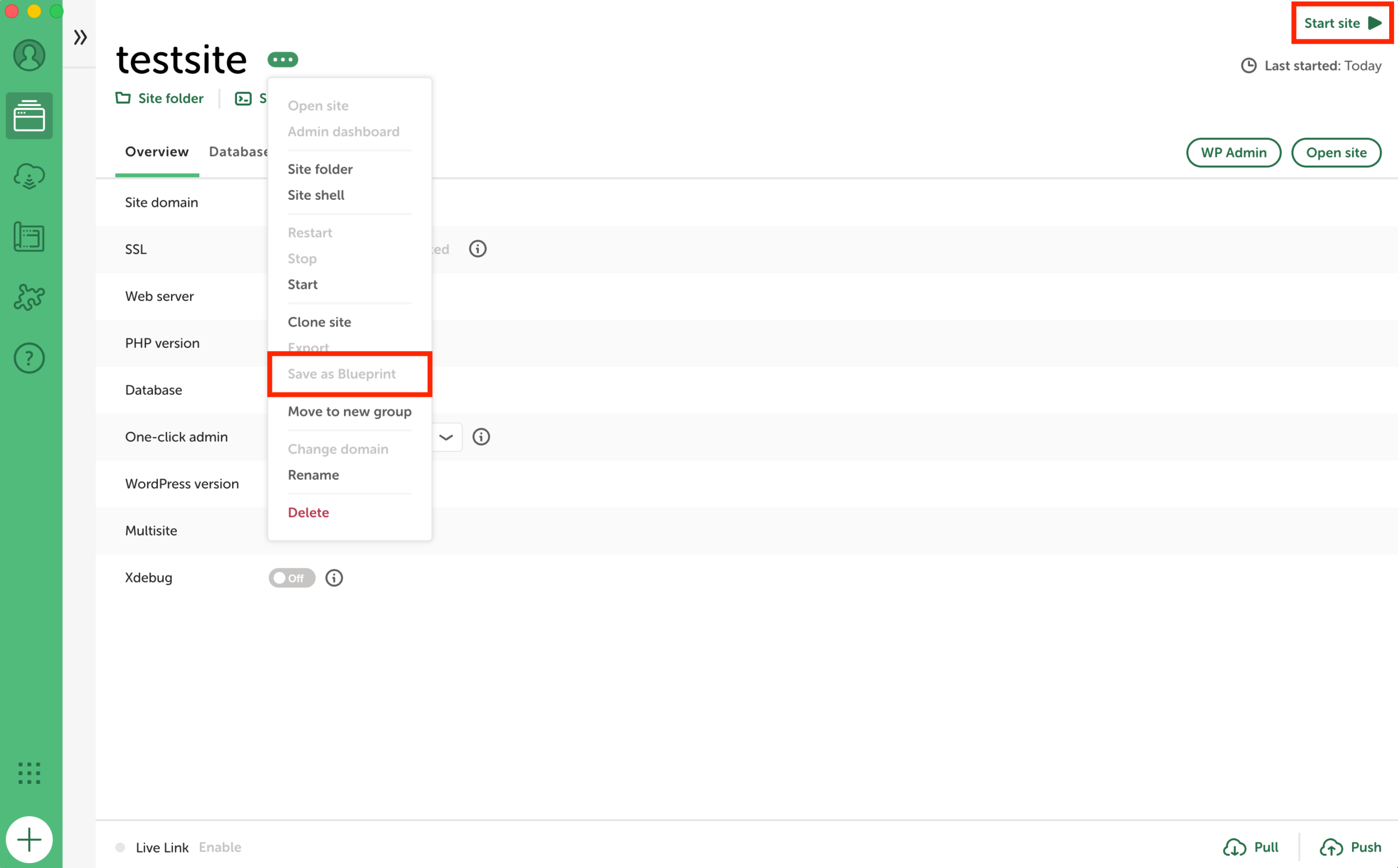Click the Pull cloud download button
Image resolution: width=1398 pixels, height=868 pixels.
point(1251,847)
